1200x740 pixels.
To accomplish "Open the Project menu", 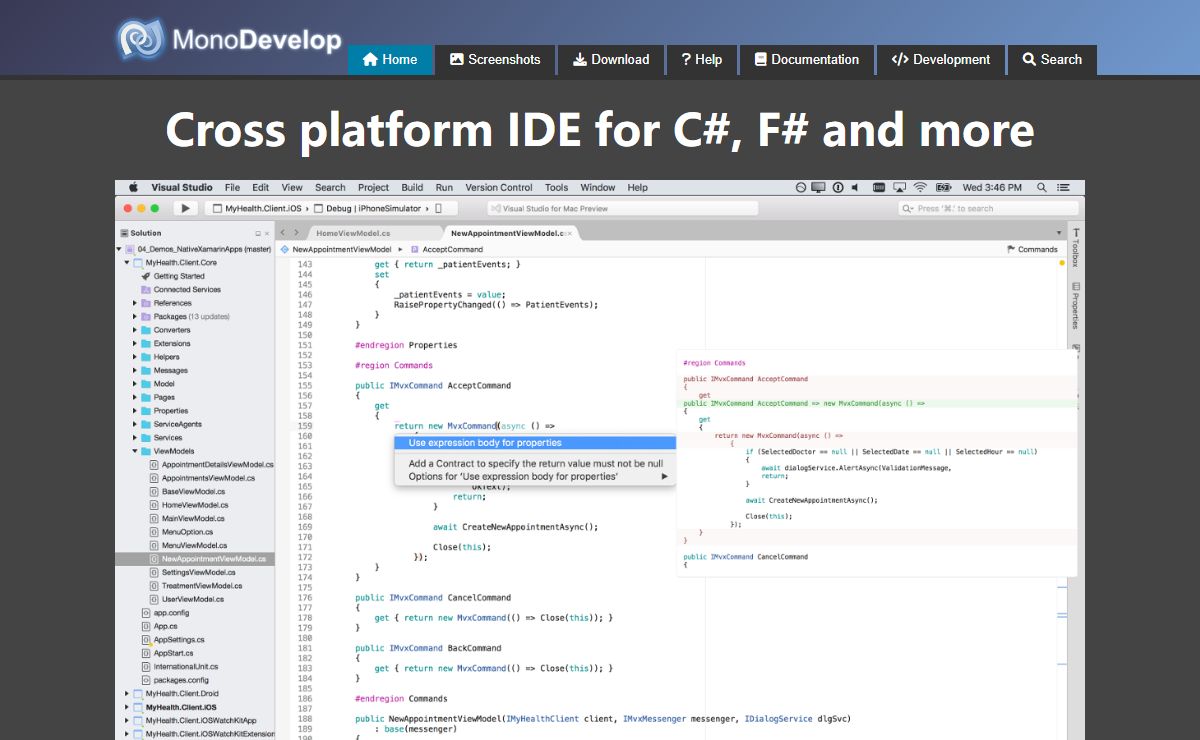I will pos(373,187).
